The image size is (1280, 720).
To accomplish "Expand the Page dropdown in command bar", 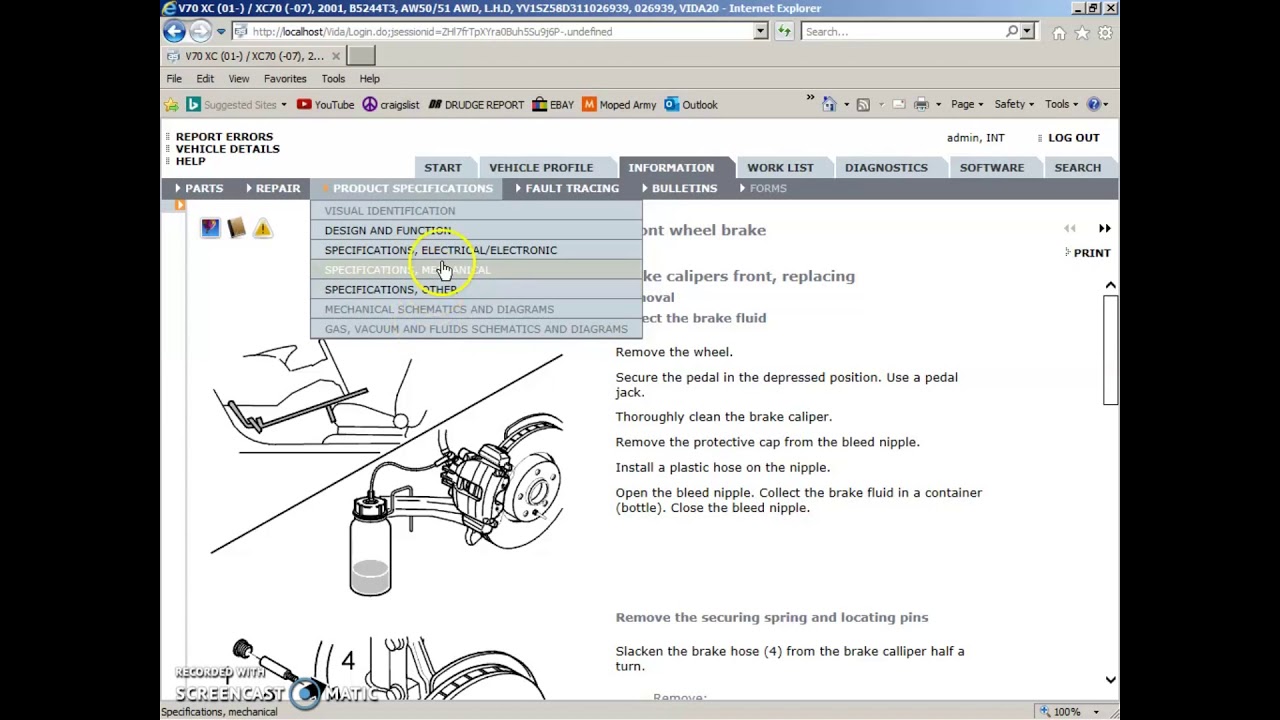I will pyautogui.click(x=967, y=104).
